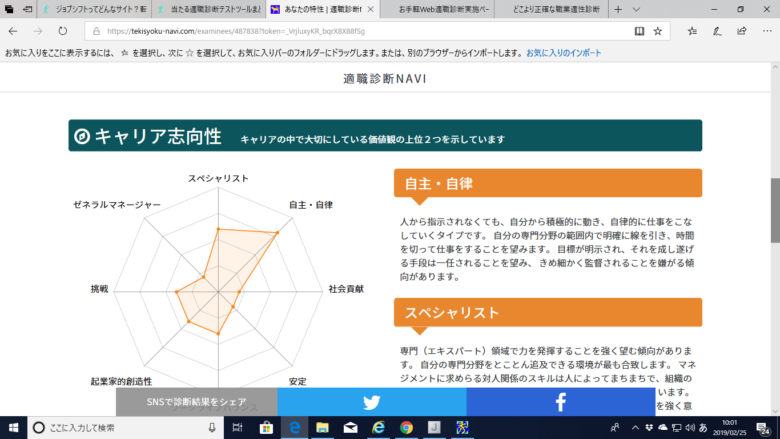Click the 安定 chart label

click(x=297, y=381)
